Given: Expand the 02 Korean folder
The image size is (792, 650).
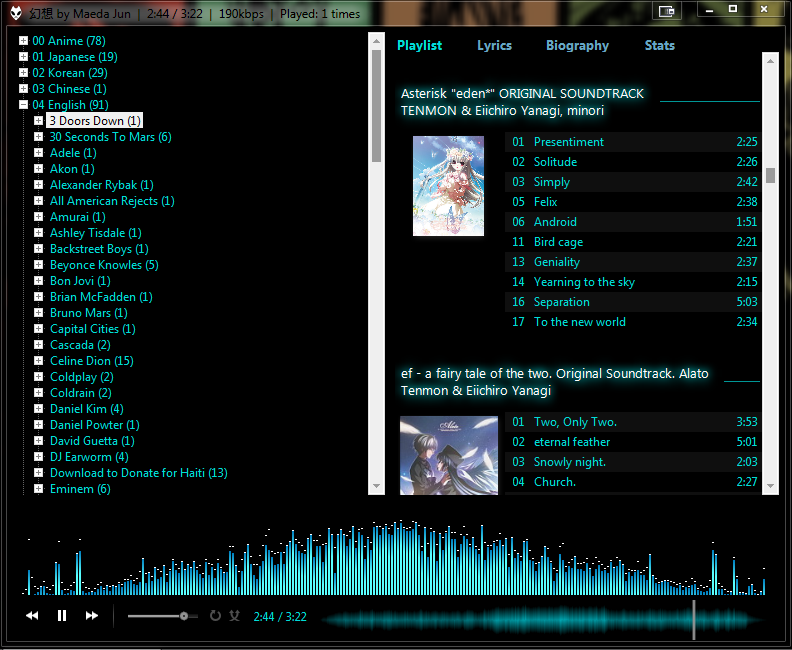Looking at the screenshot, I should pyautogui.click(x=23, y=73).
